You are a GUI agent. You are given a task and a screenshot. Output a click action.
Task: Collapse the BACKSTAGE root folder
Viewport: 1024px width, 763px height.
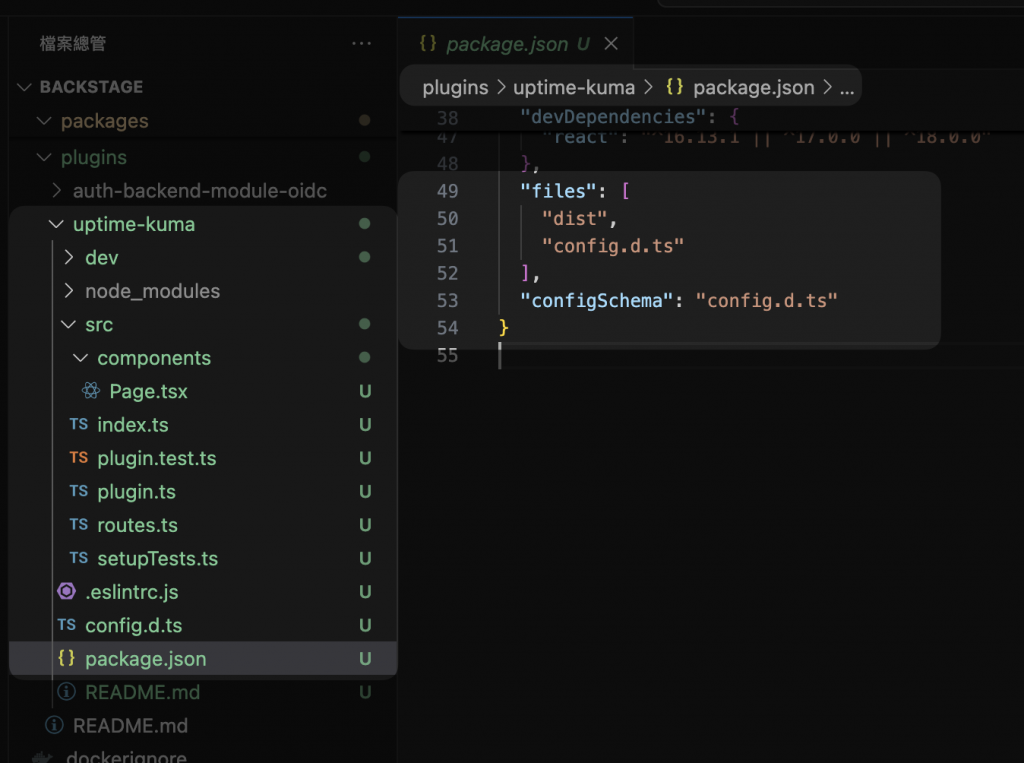(25, 87)
